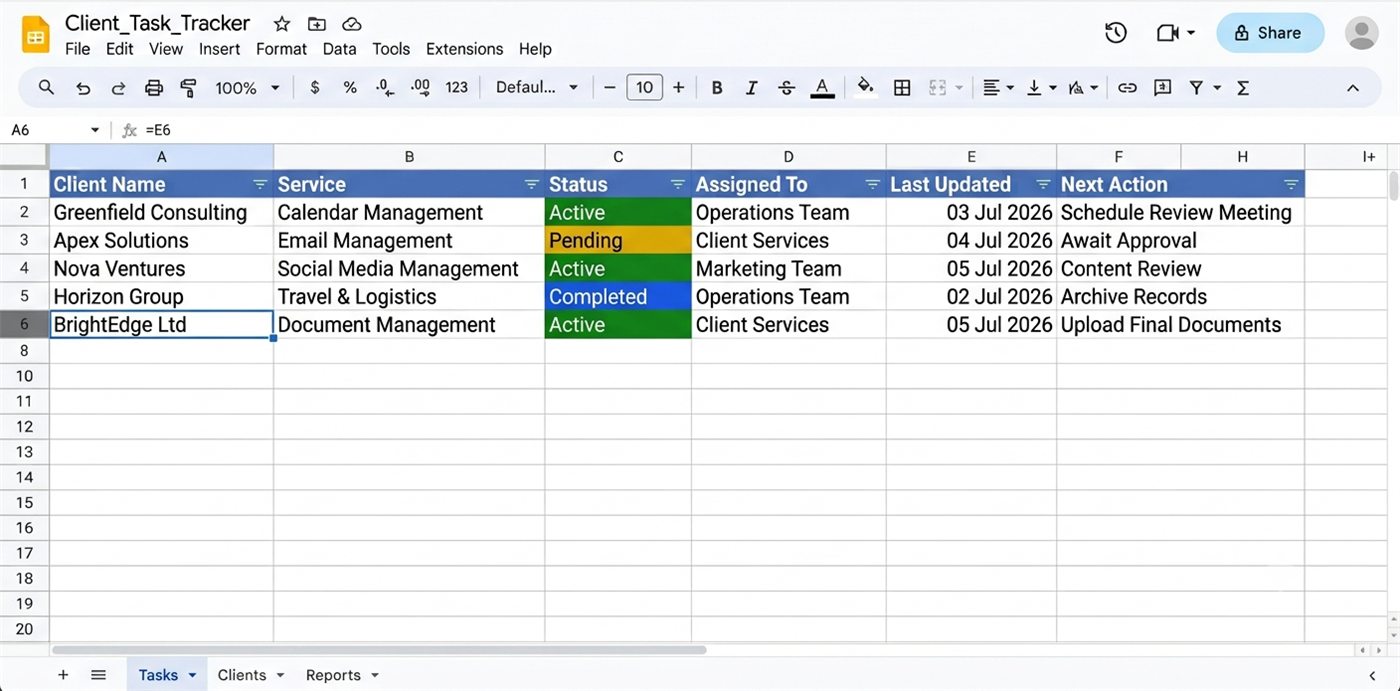Open the text rotation dropdown
Image resolution: width=1400 pixels, height=691 pixels.
pos(1084,88)
